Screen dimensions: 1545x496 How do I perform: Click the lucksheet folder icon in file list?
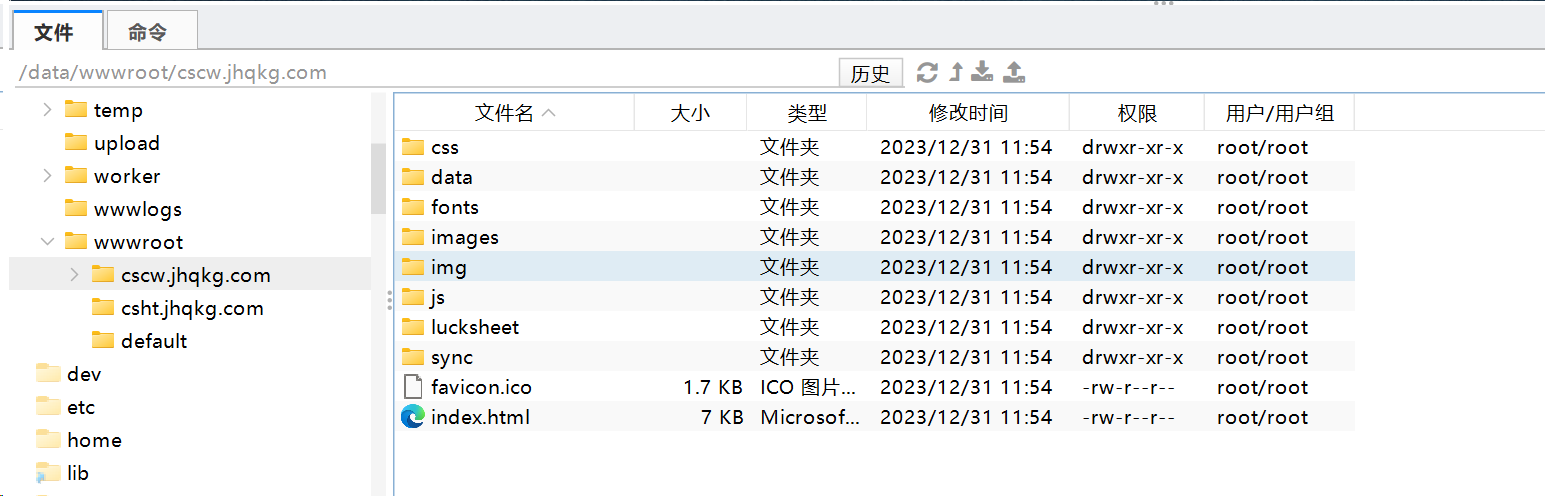413,327
